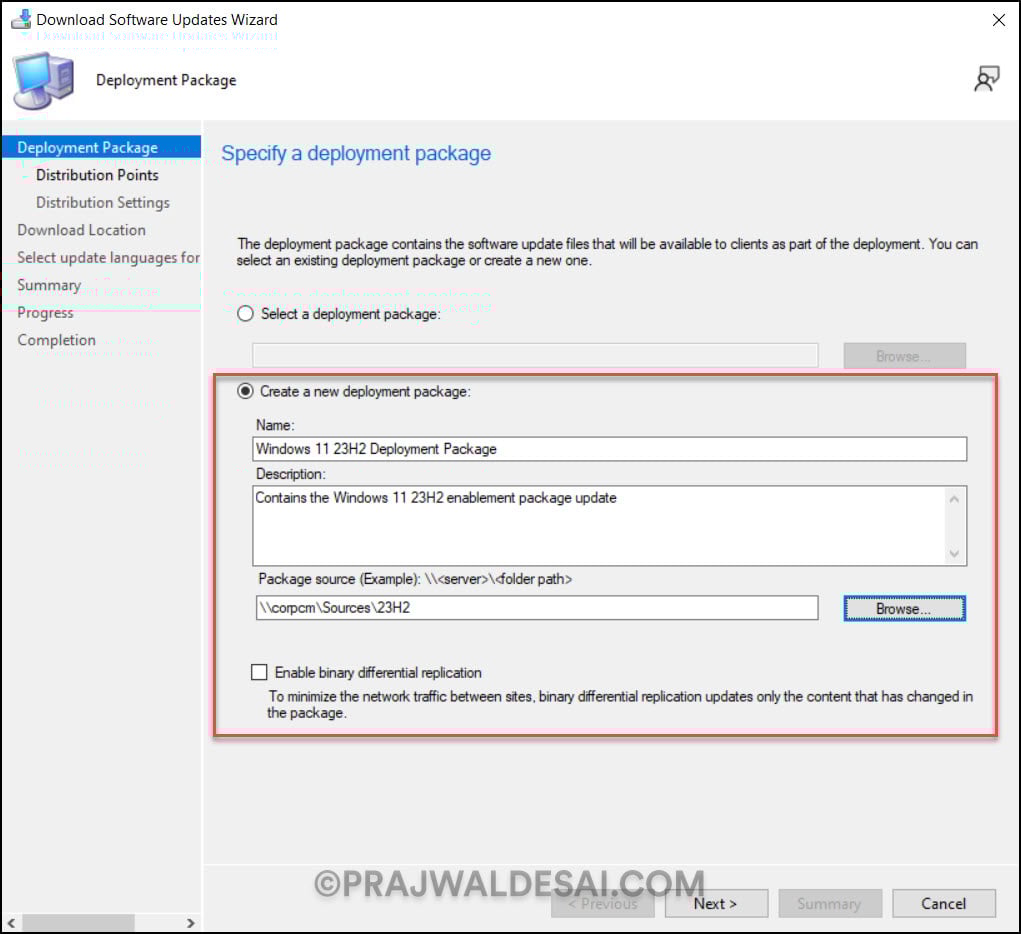
Task: Click the download wizard title bar icon
Action: [x=21, y=19]
